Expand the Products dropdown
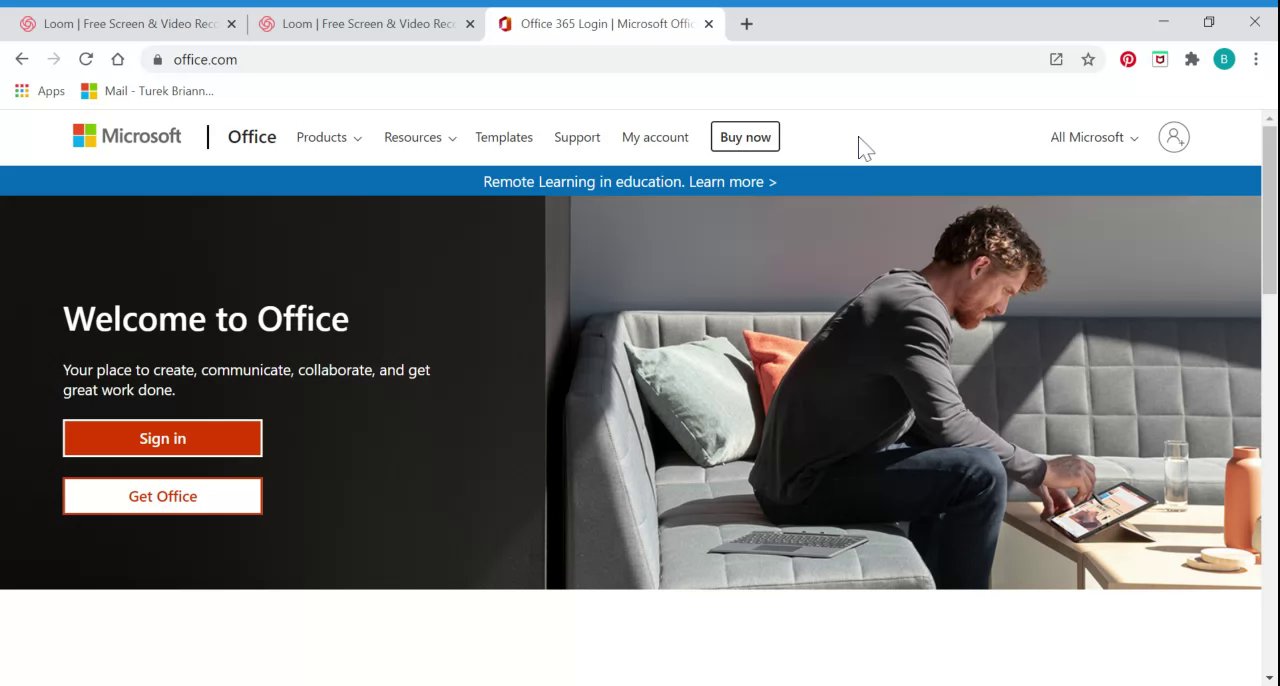This screenshot has height=686, width=1280. (x=329, y=137)
